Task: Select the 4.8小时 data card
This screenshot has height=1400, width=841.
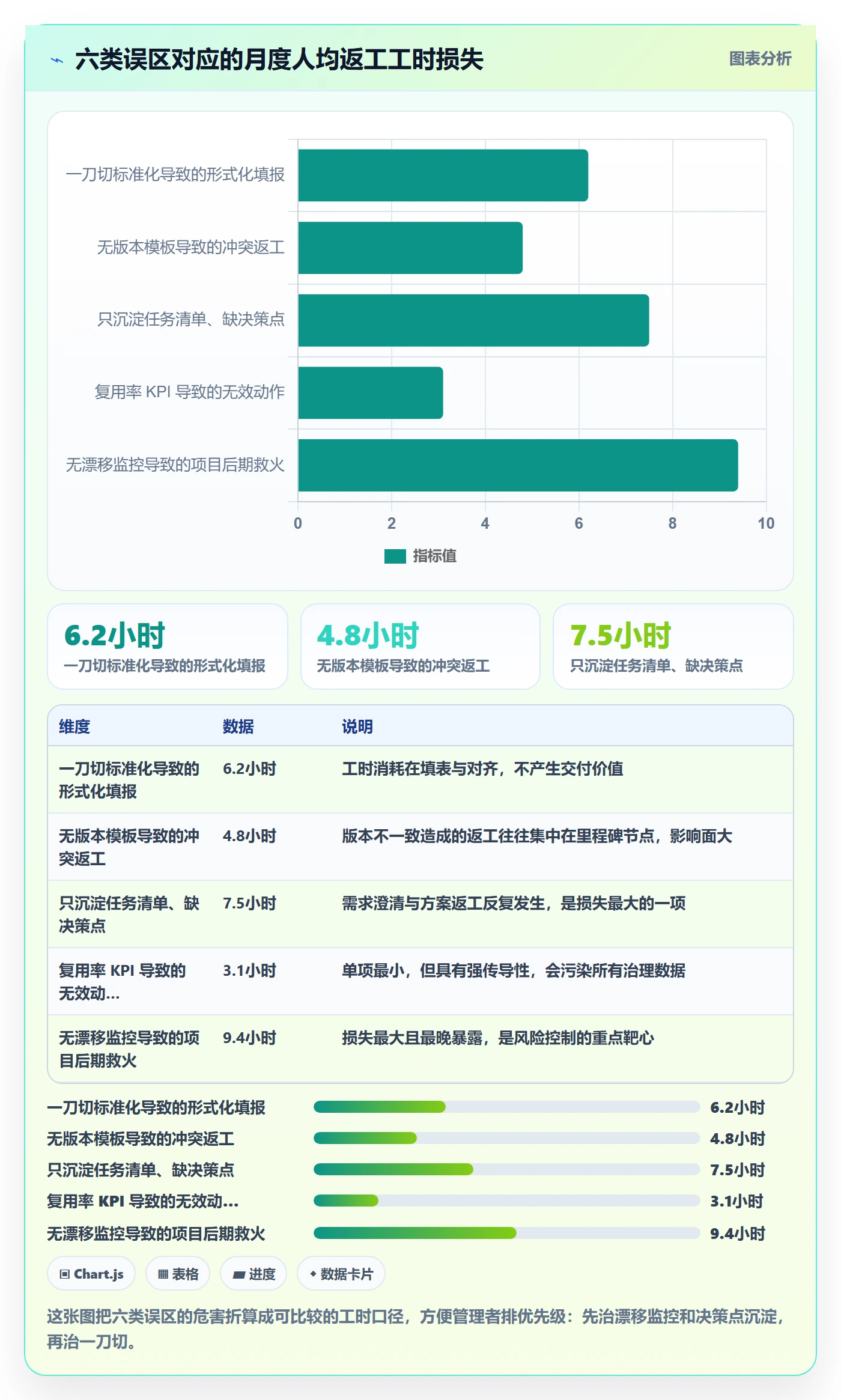Action: tap(421, 647)
